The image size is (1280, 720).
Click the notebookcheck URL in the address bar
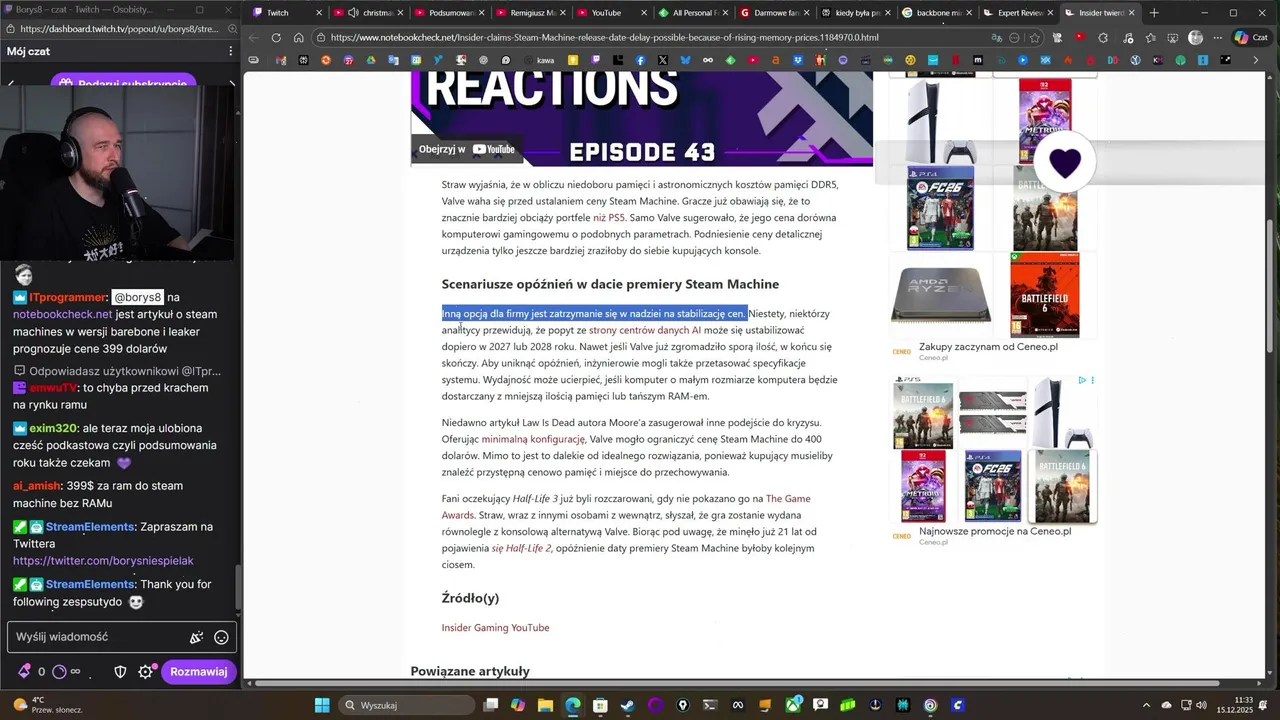pos(604,38)
